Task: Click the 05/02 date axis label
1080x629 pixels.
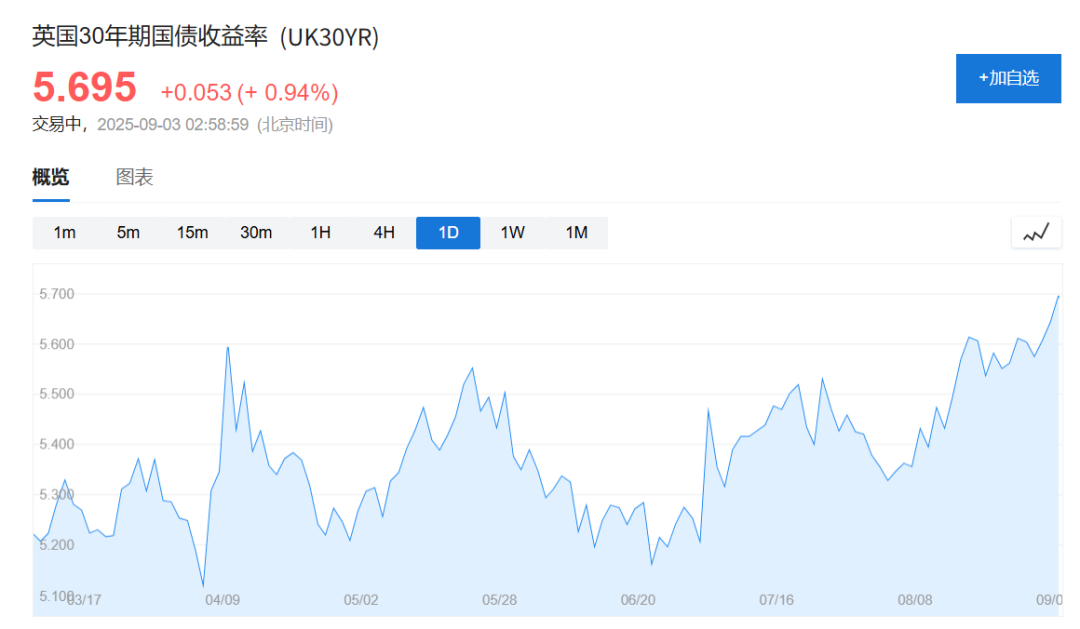Action: [361, 600]
